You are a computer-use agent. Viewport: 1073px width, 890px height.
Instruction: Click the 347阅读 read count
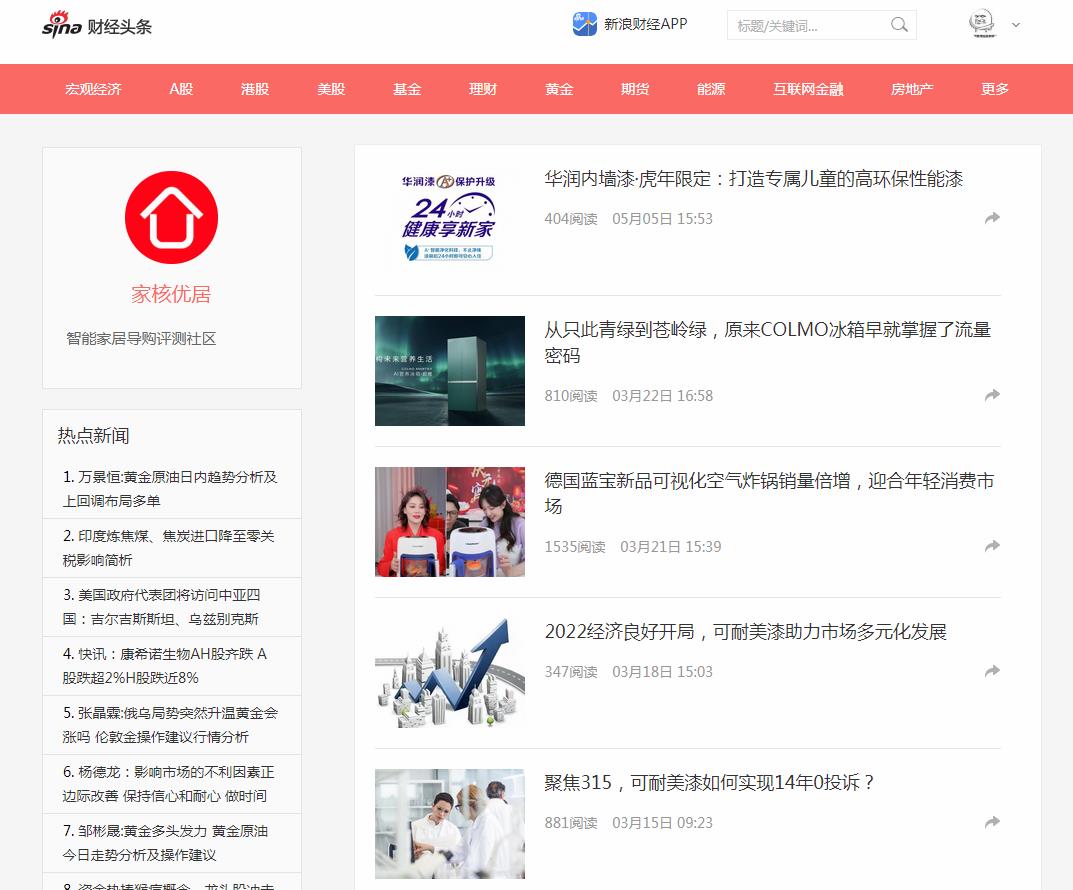click(x=571, y=672)
